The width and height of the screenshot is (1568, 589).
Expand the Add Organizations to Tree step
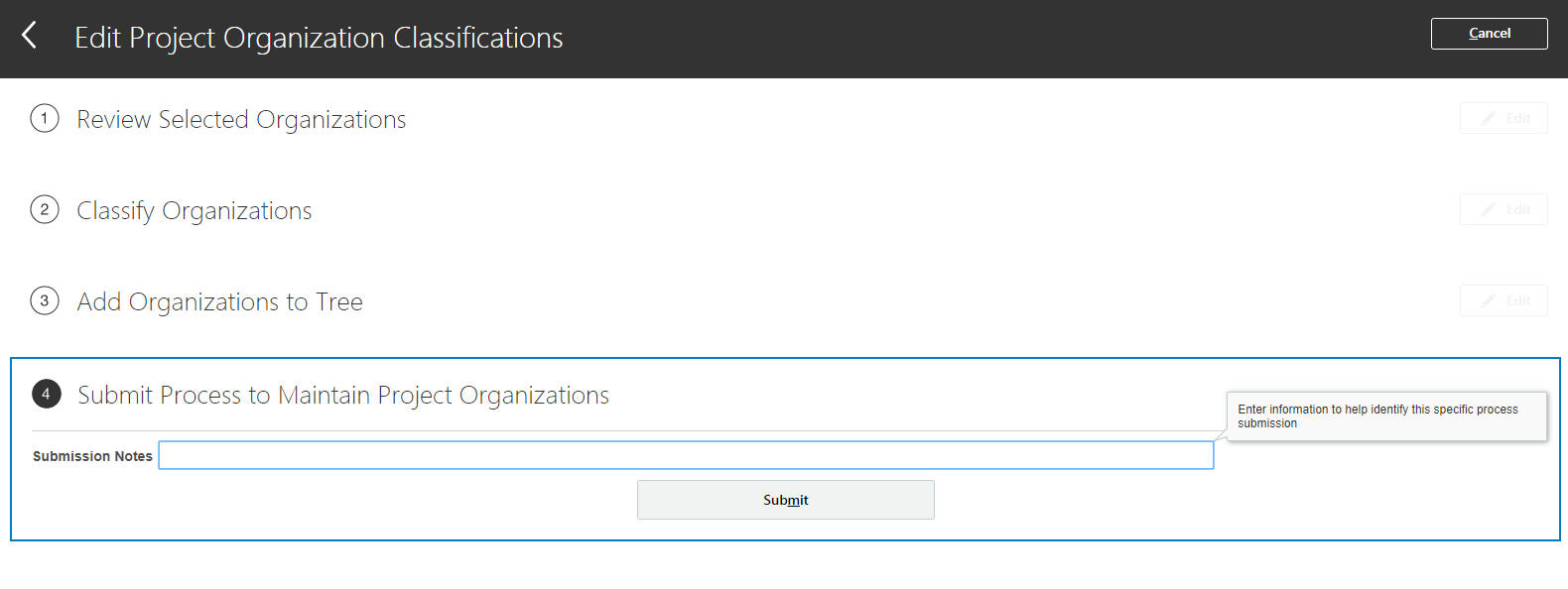click(220, 302)
